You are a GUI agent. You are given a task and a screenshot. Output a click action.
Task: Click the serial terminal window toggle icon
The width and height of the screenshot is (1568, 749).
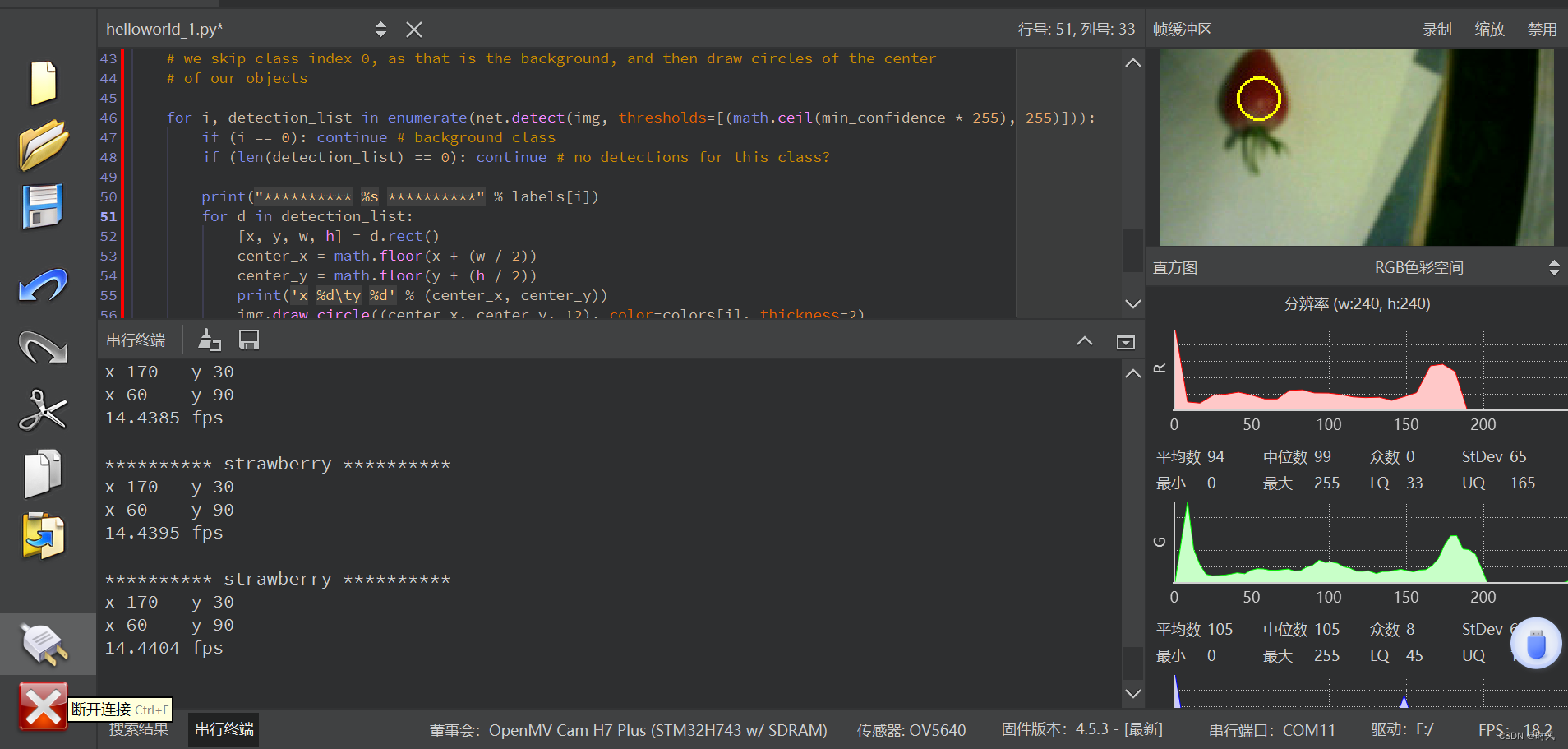pos(1126,342)
